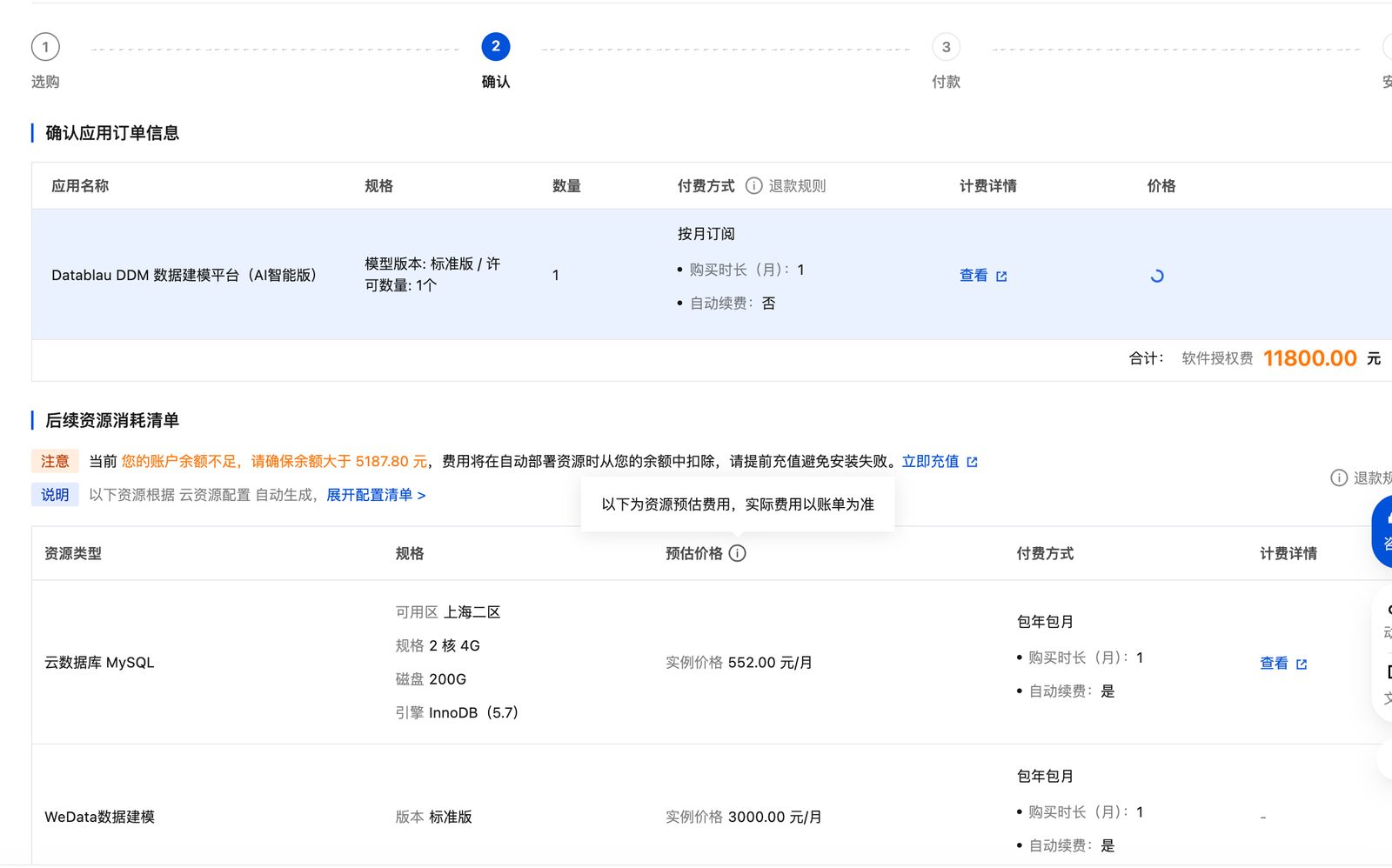Click 包年包月 in WeData数据建模 row
The height and width of the screenshot is (868, 1392).
click(1045, 777)
